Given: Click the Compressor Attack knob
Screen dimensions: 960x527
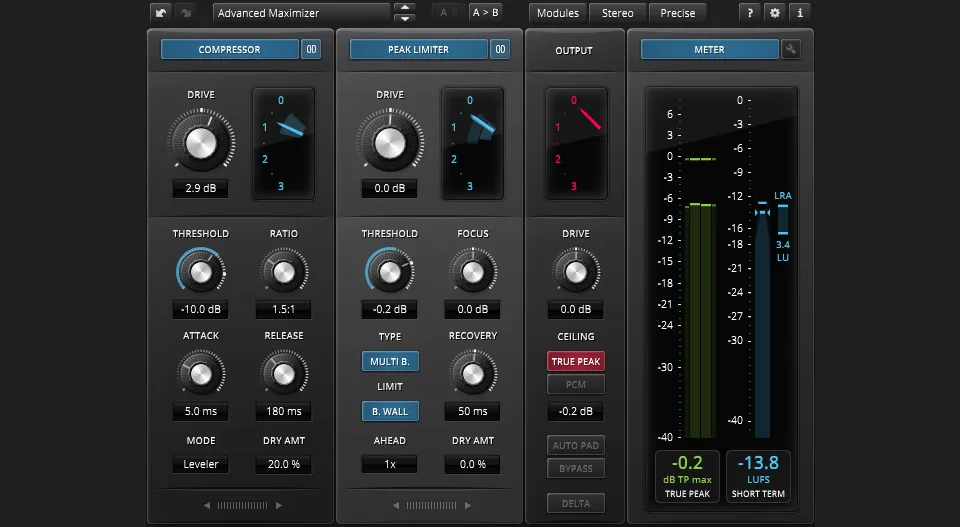Looking at the screenshot, I should point(201,374).
